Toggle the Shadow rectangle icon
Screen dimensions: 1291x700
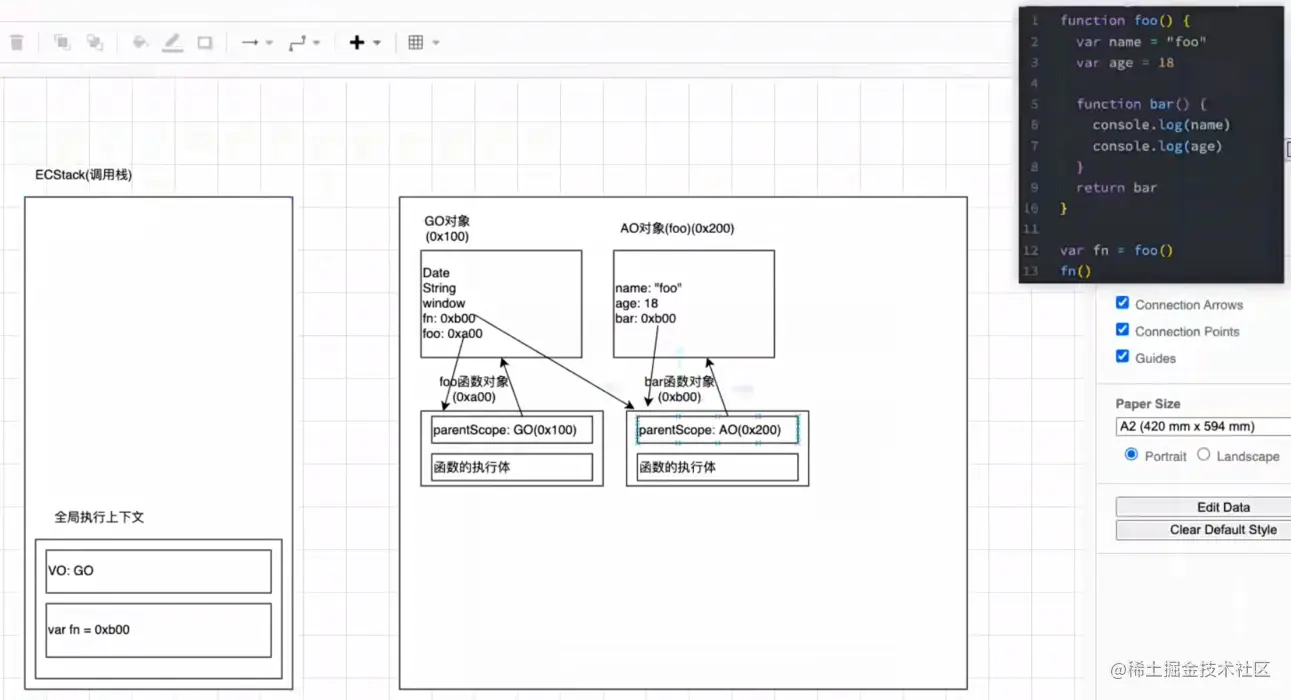click(205, 42)
